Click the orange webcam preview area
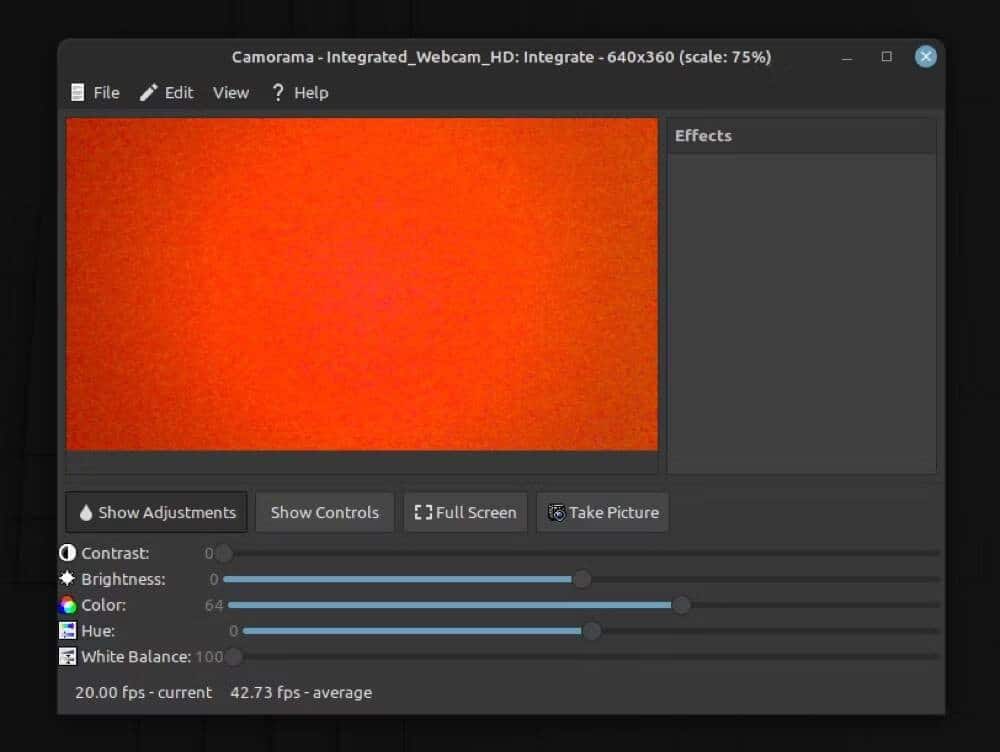The height and width of the screenshot is (752, 1000). coord(362,284)
